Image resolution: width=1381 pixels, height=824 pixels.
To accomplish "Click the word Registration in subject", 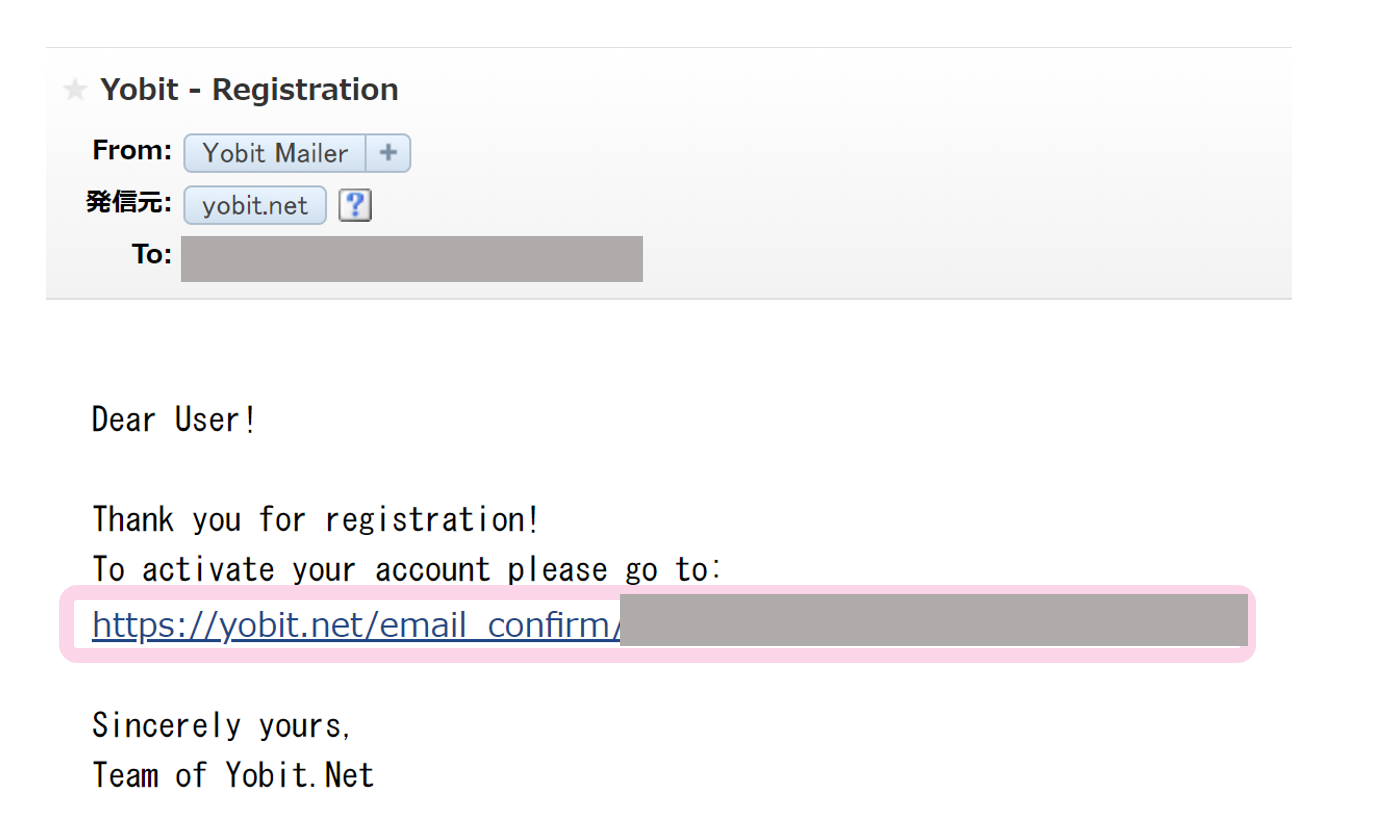I will (305, 91).
